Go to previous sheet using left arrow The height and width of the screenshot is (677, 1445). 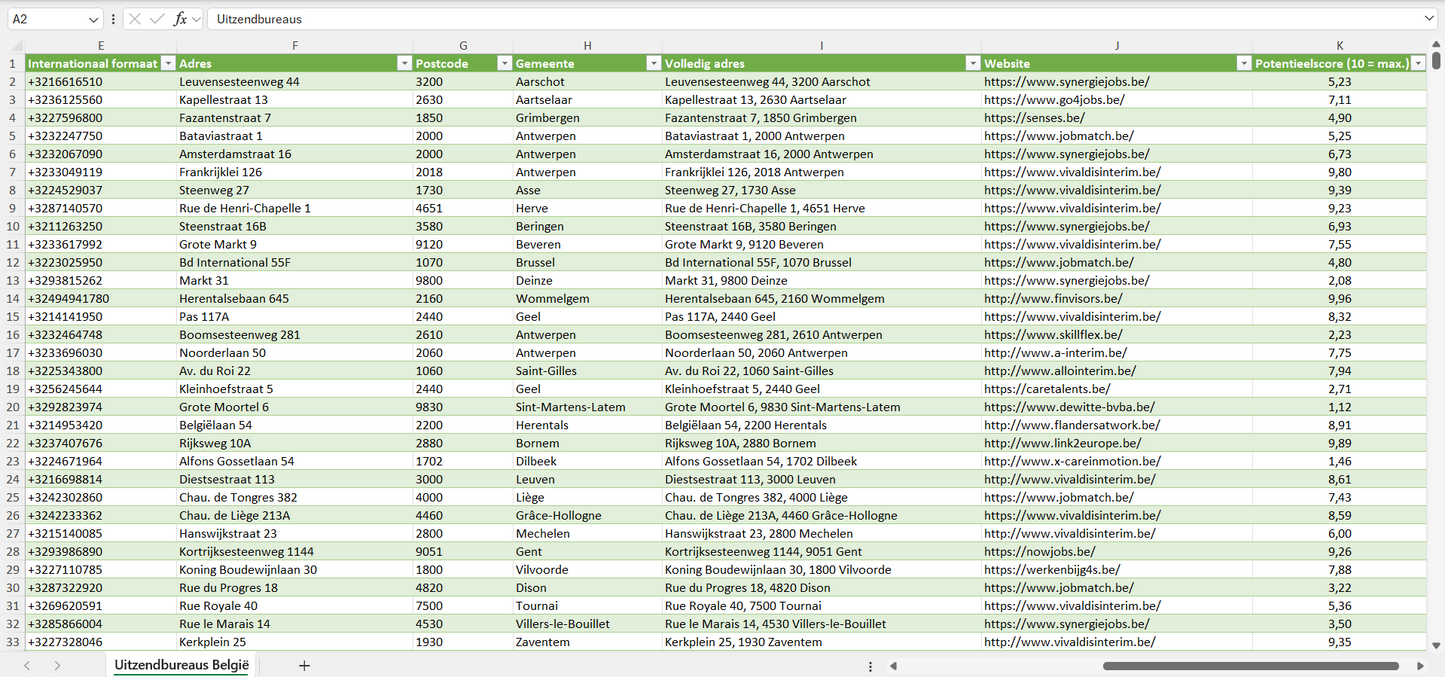(27, 665)
